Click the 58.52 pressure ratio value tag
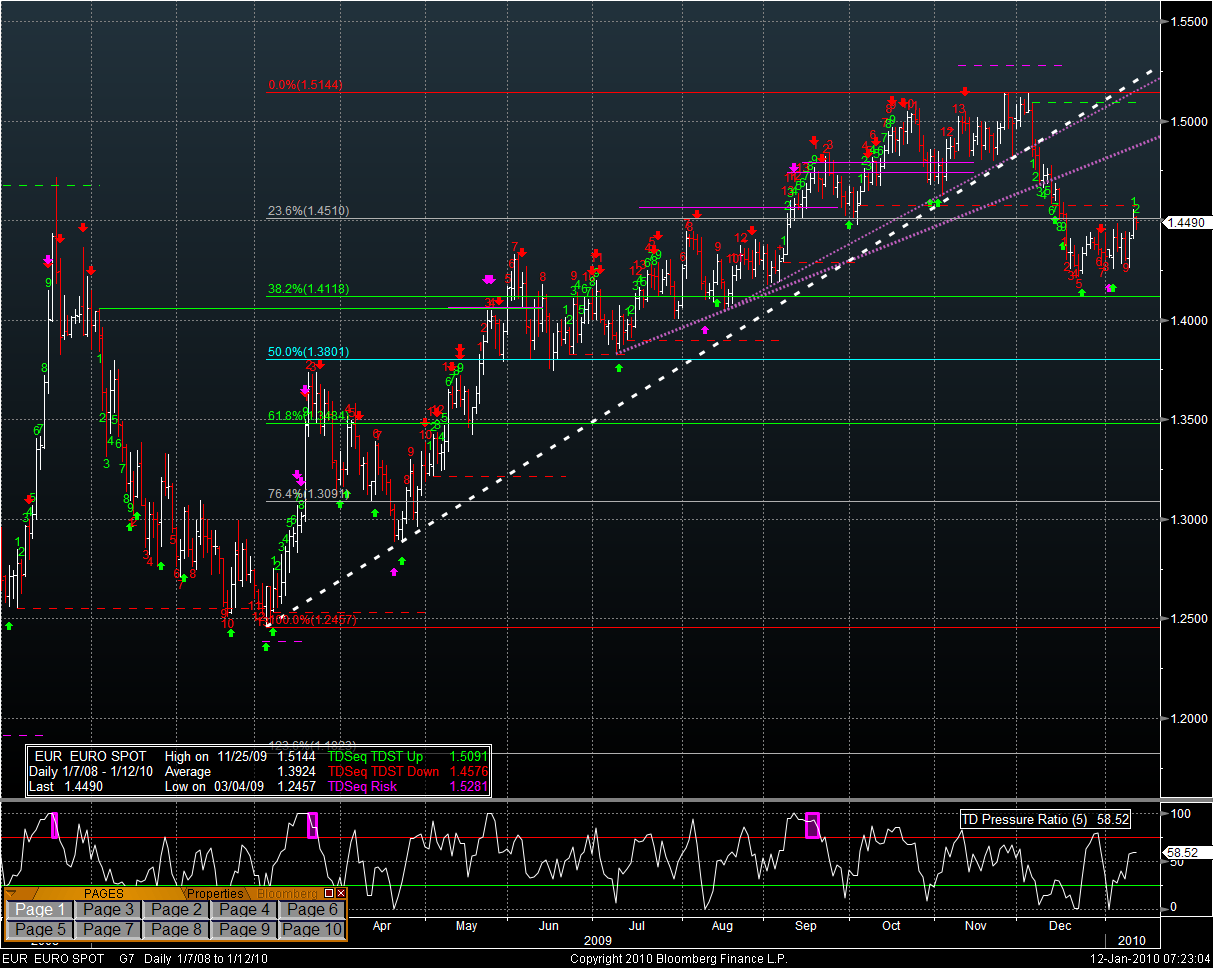Screen dimensions: 1213x968 click(x=1187, y=853)
